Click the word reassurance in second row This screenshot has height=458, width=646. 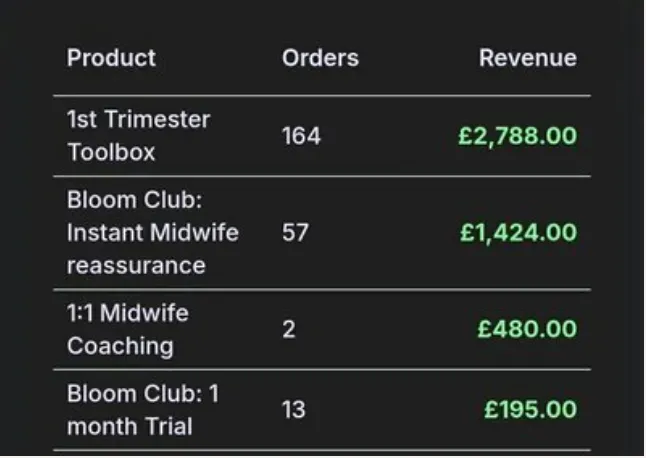136,266
